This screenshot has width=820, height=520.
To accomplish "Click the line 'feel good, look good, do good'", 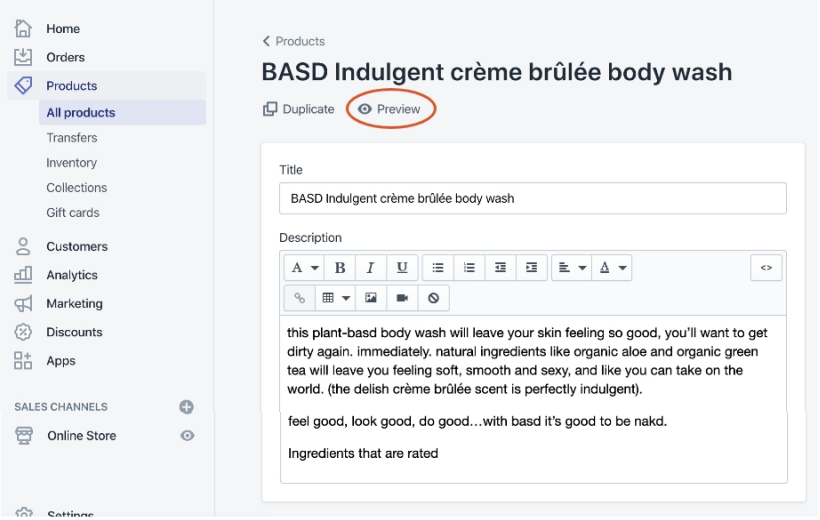I will pyautogui.click(x=477, y=422).
